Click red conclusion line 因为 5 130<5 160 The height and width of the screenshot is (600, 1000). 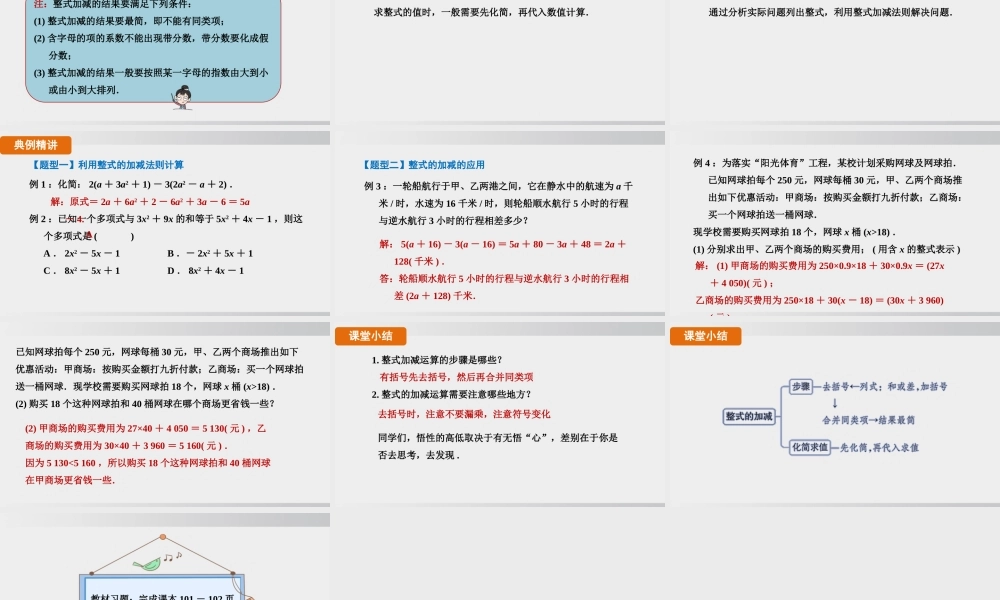(148, 471)
